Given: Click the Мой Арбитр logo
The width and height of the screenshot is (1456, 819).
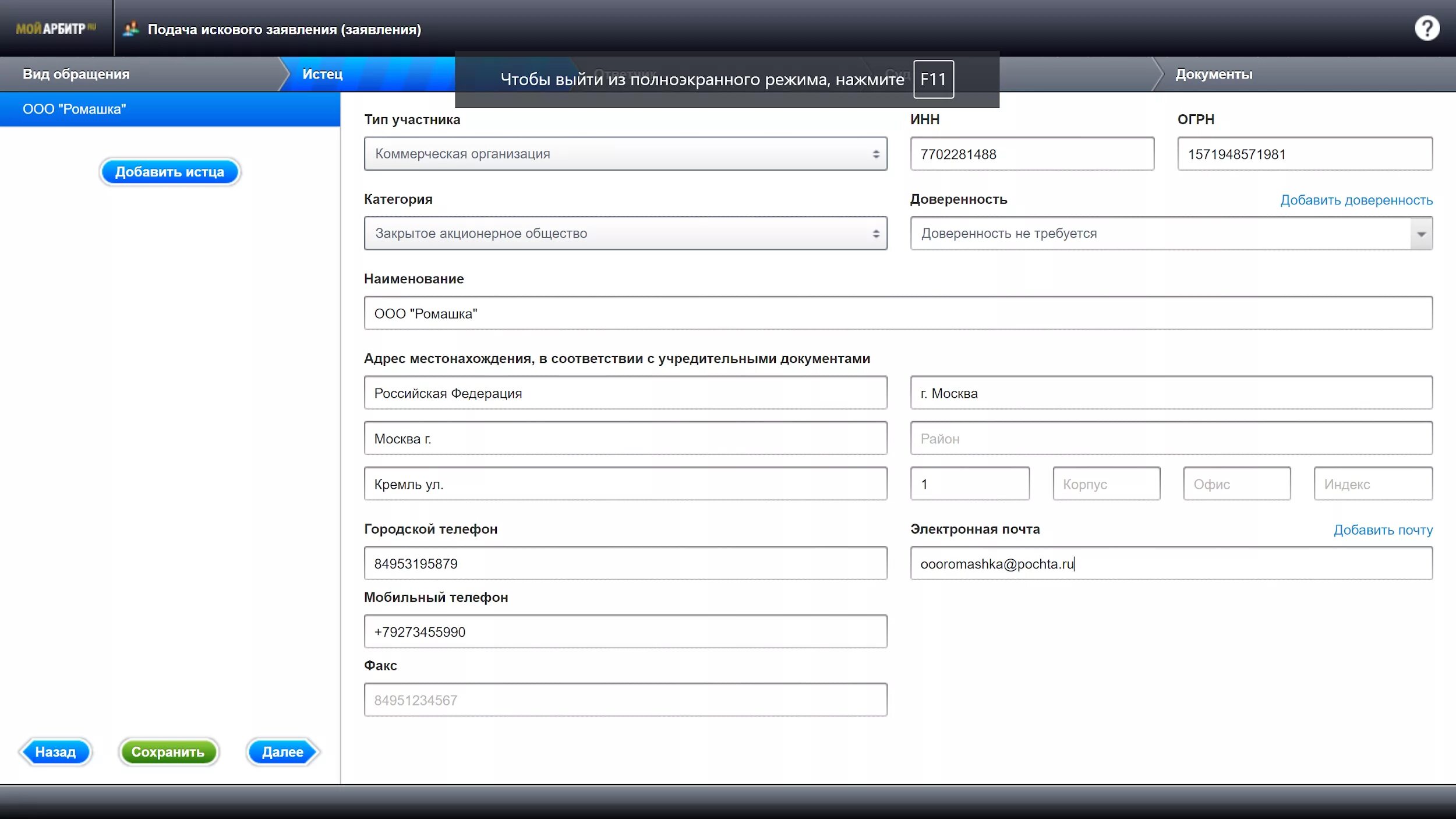Looking at the screenshot, I should click(x=55, y=28).
